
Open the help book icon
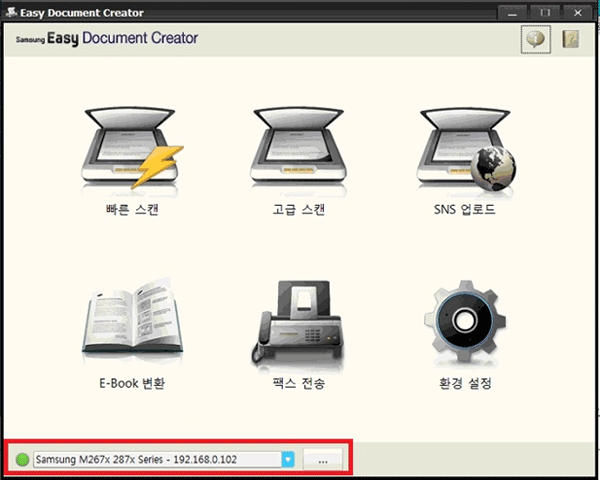pos(570,39)
